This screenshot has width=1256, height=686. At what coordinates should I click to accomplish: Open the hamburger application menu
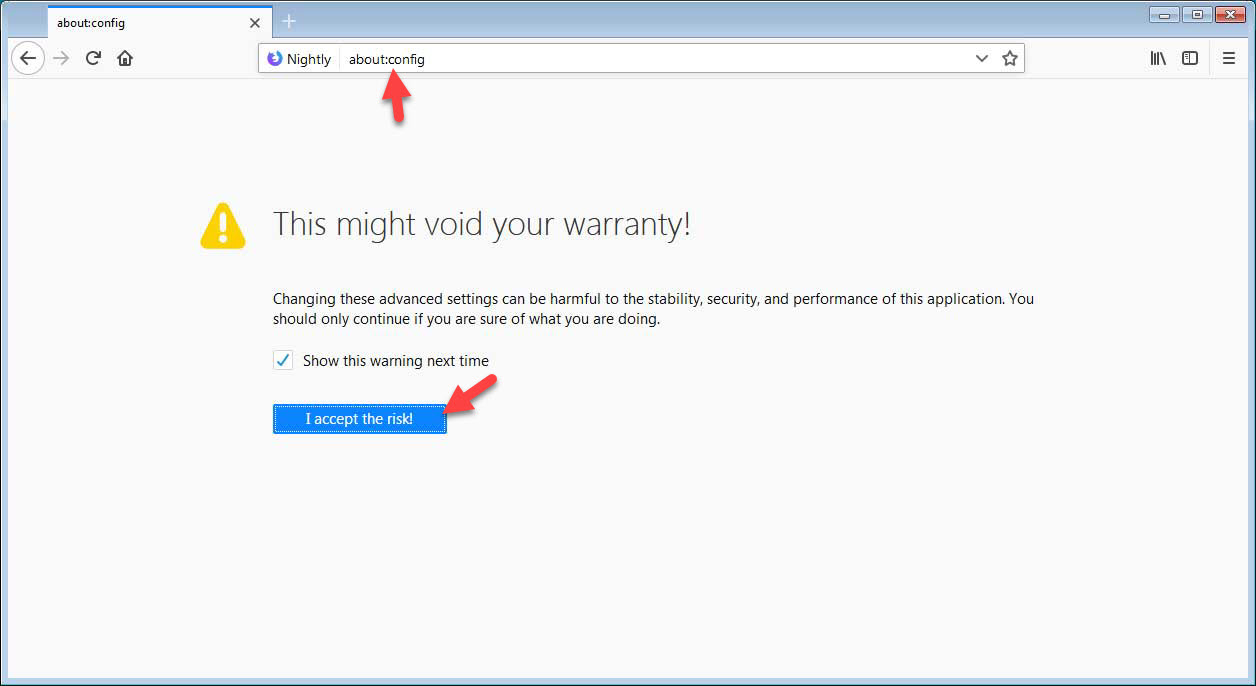click(1229, 59)
